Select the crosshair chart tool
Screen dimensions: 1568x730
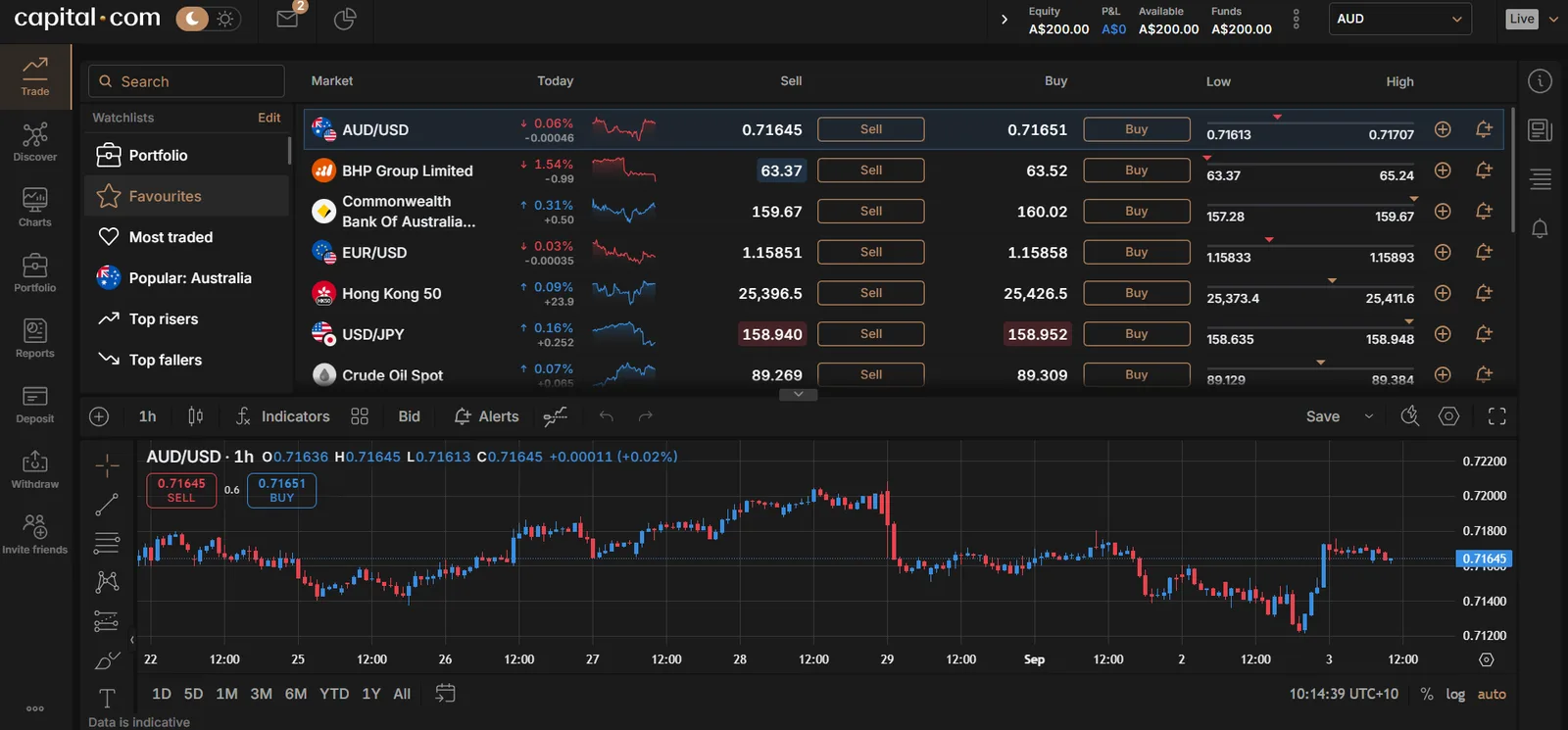107,465
